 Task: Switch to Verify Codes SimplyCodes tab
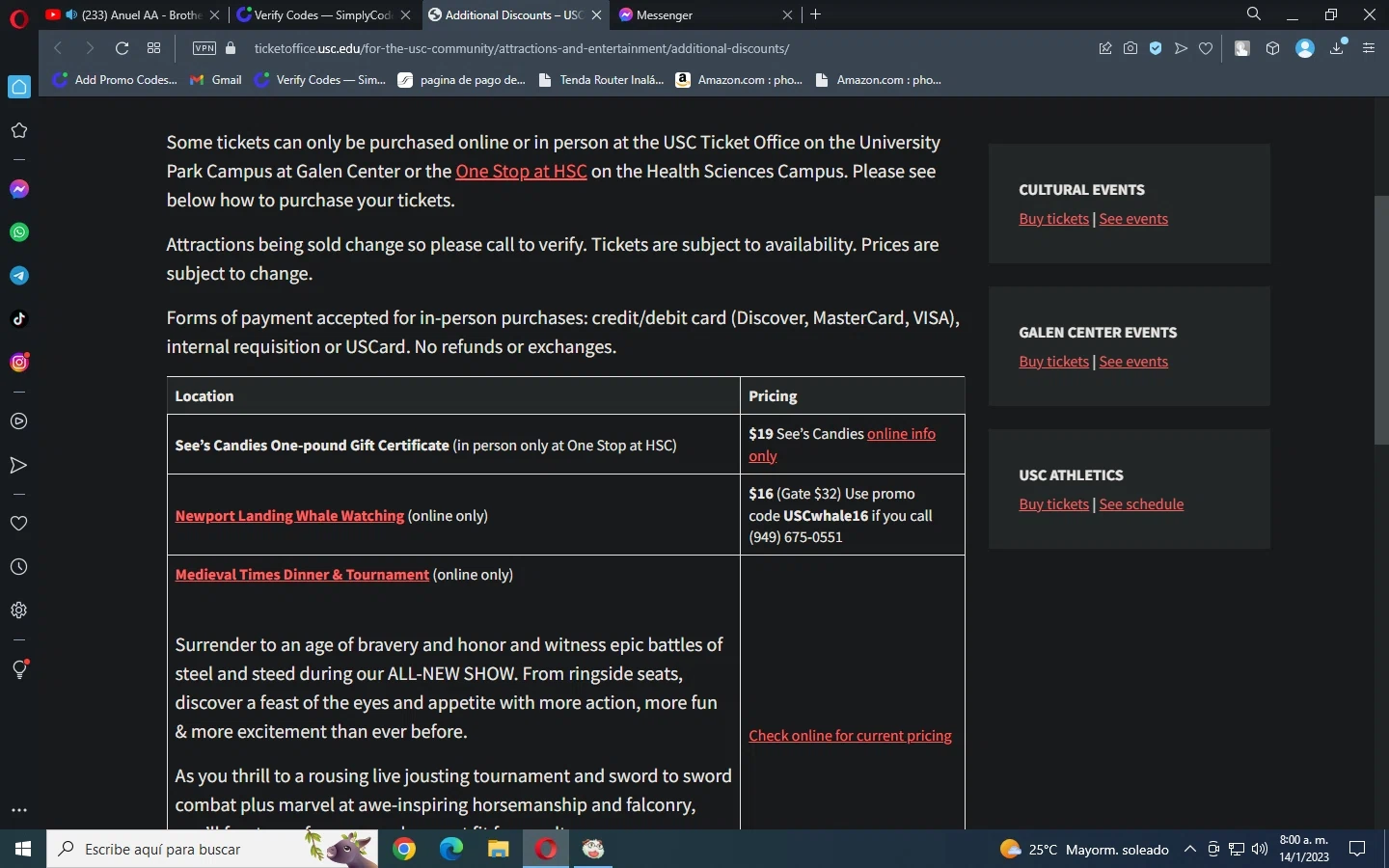tap(323, 14)
